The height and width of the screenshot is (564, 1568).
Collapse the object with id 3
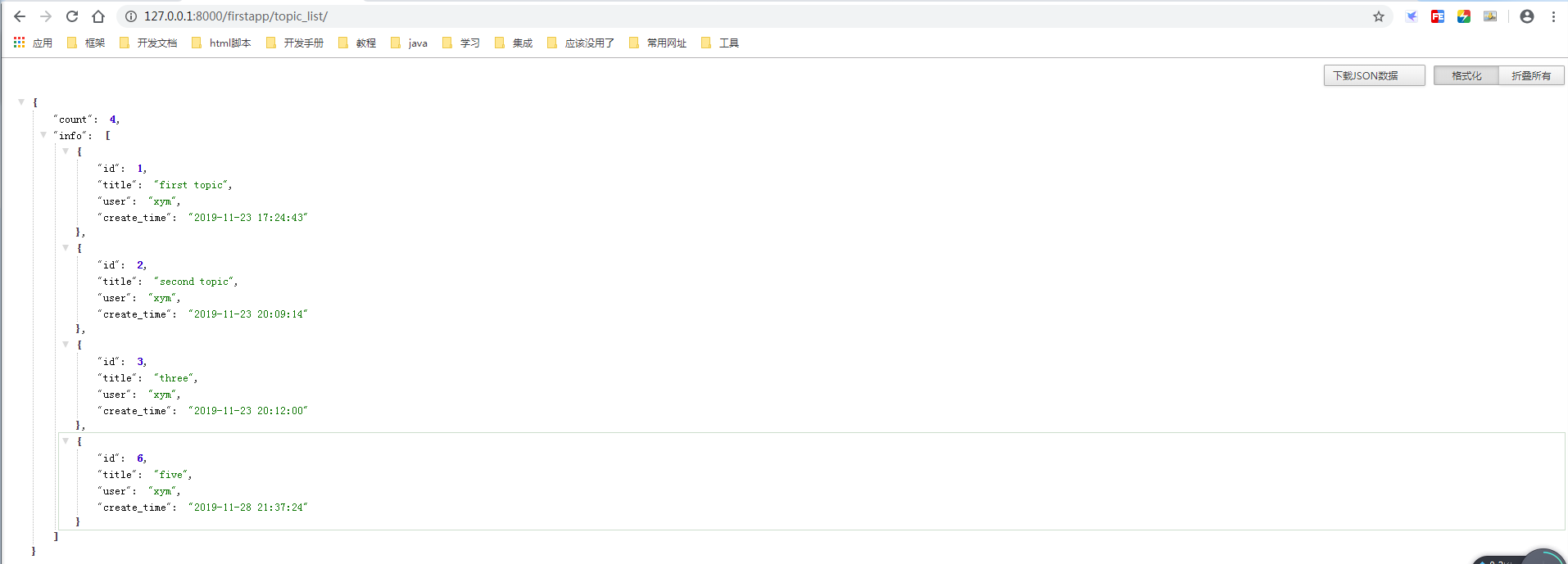coord(66,344)
